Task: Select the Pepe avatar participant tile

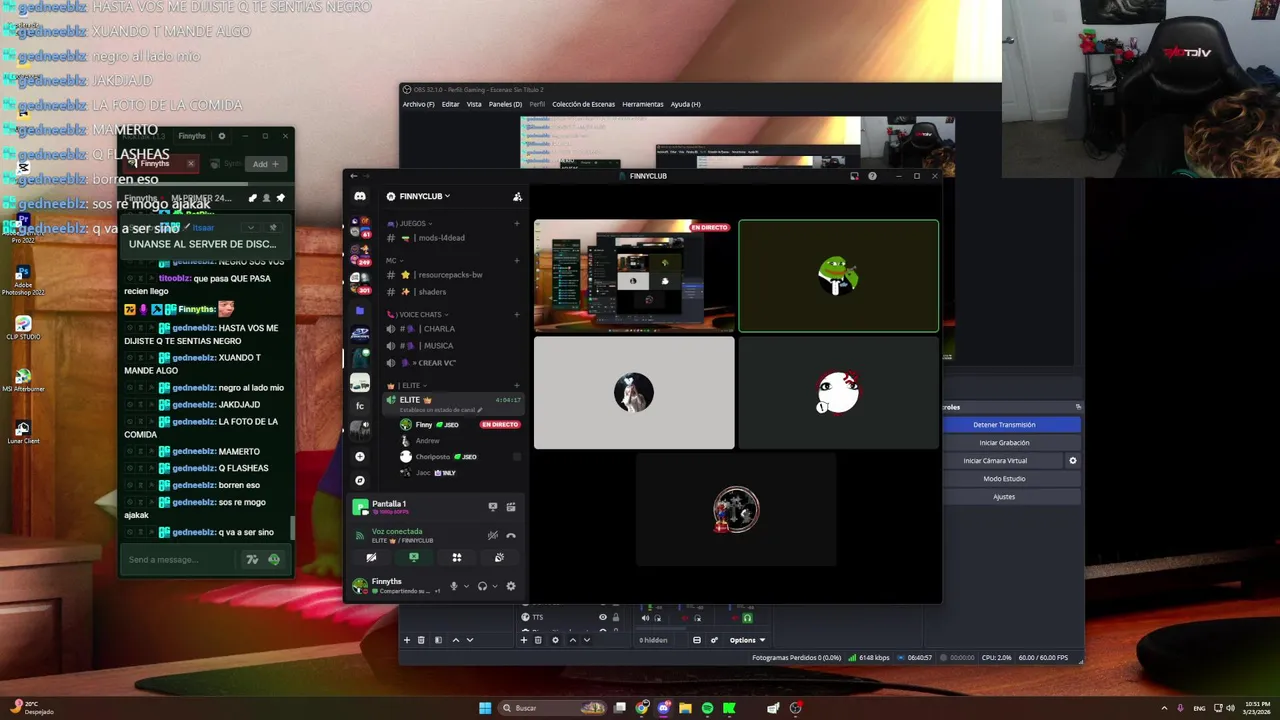Action: click(x=839, y=276)
